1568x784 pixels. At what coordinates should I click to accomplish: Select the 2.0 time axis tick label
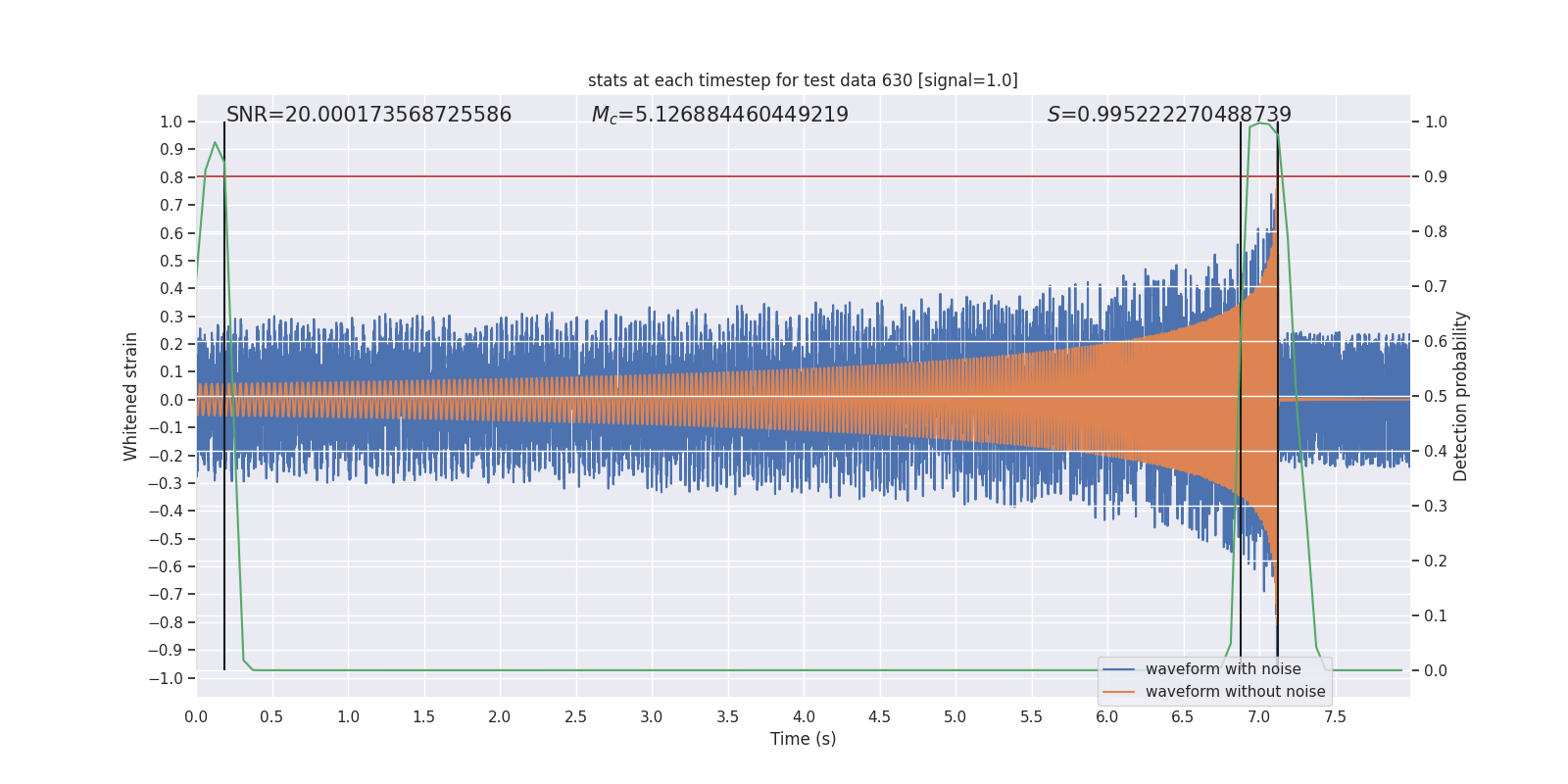click(x=500, y=716)
